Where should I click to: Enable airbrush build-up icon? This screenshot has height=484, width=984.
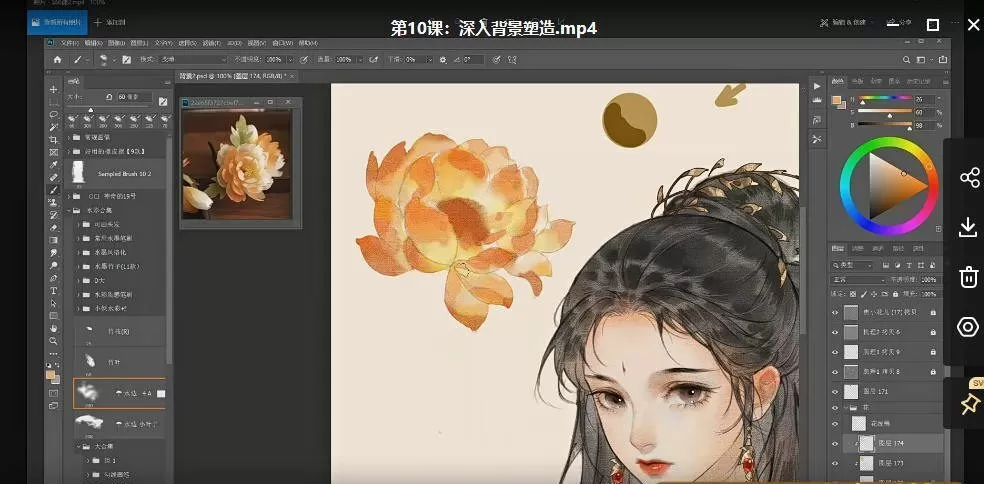(375, 60)
